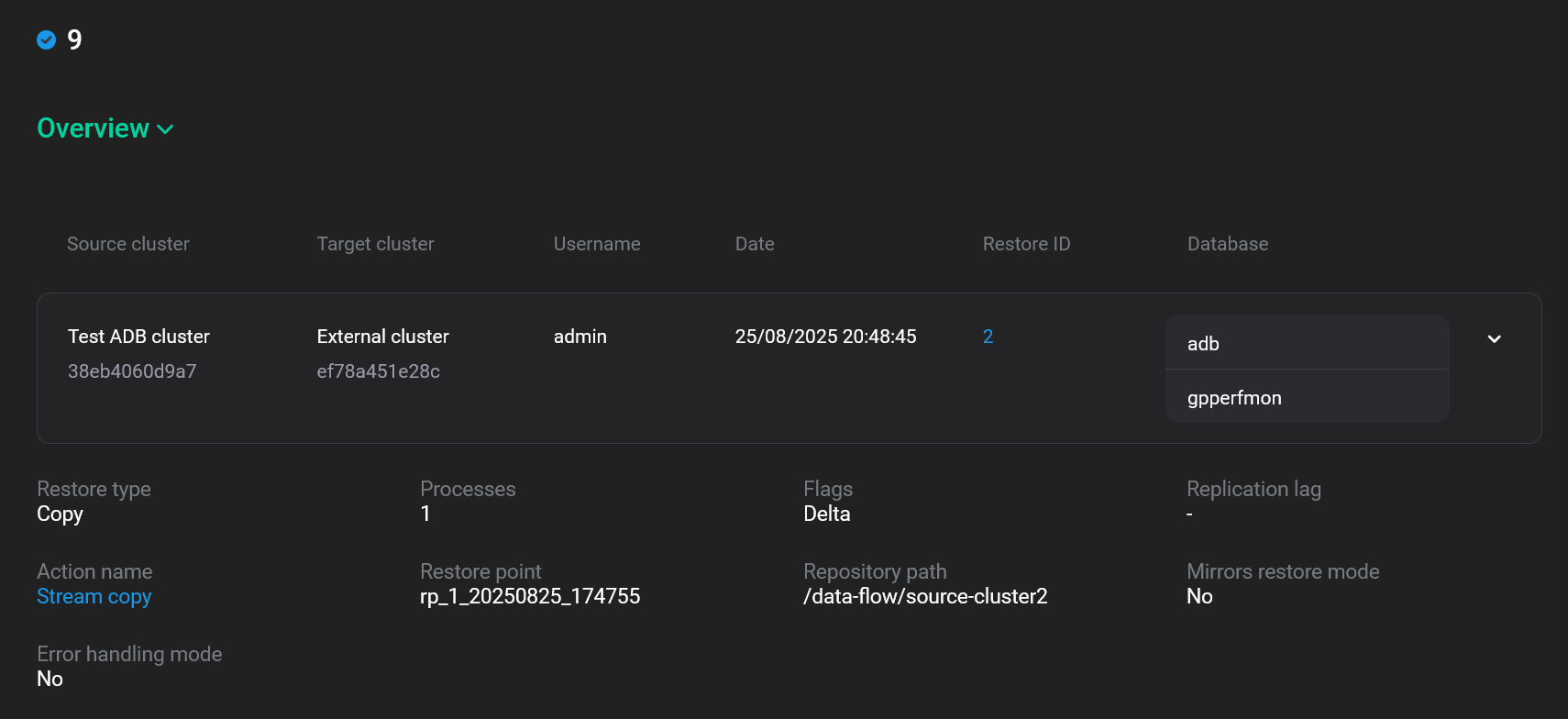Click the 25/08/2025 20:48:45 date value
Screen dimensions: 1568x719
825,337
